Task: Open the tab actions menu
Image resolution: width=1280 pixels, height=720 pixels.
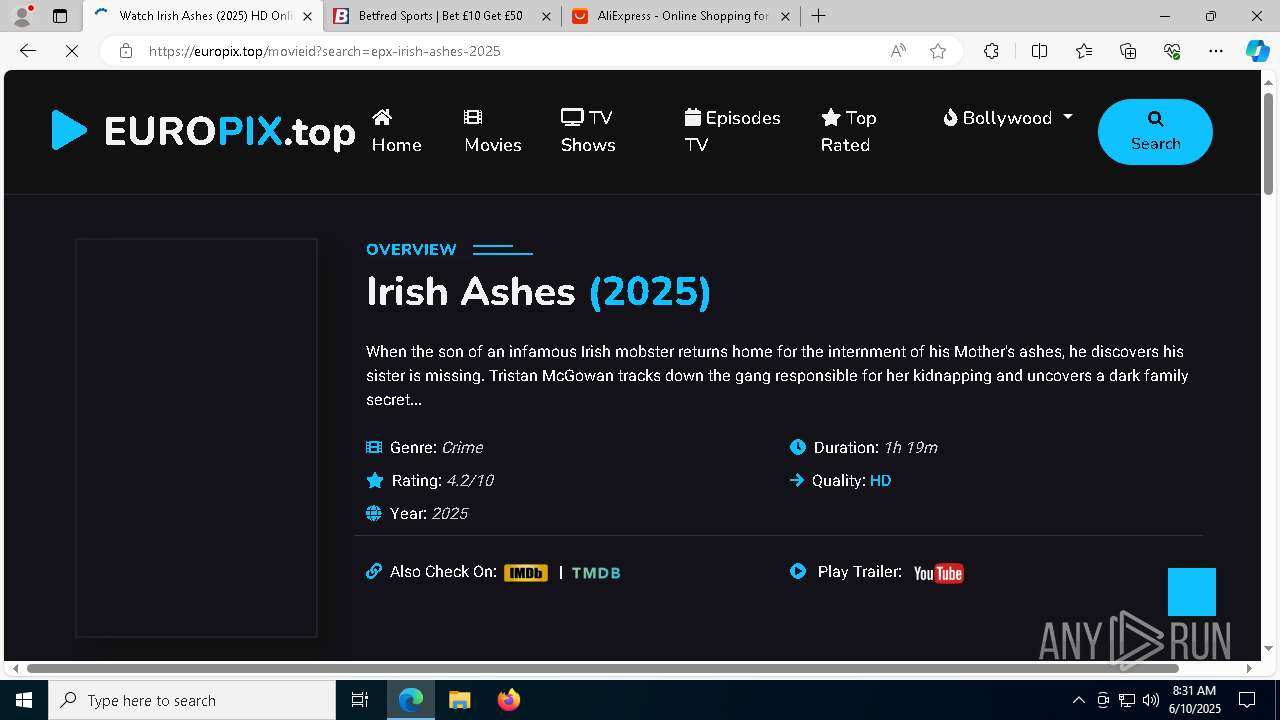Action: [60, 16]
